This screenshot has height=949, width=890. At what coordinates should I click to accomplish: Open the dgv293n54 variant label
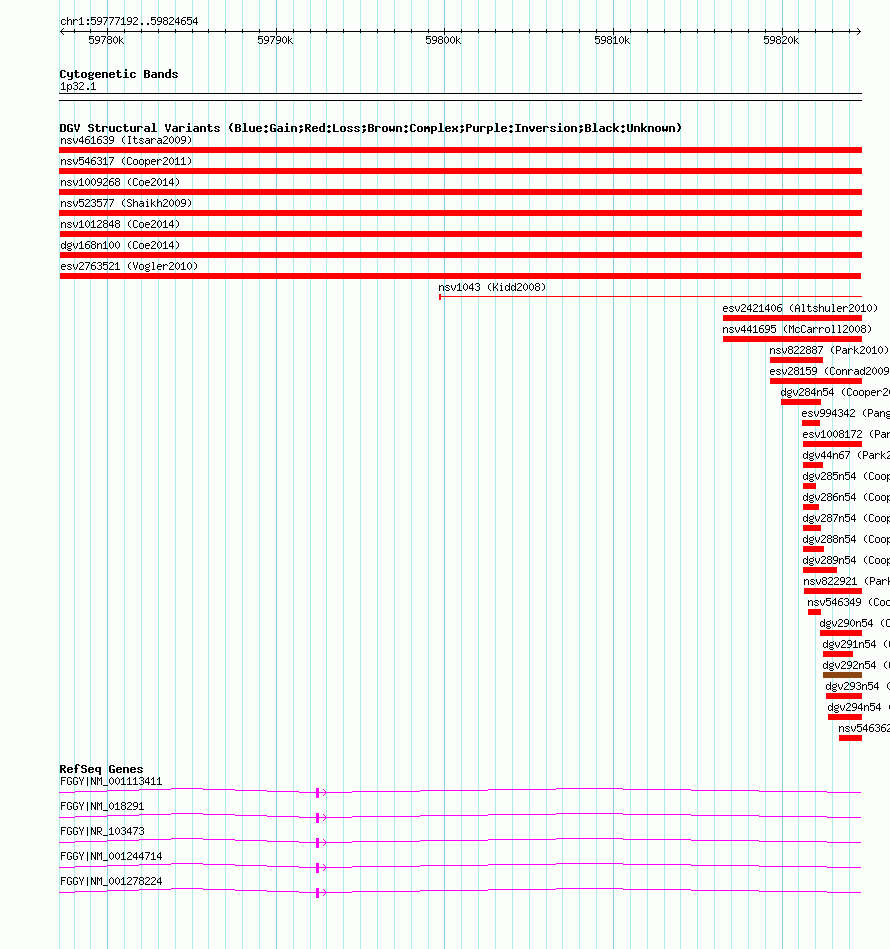(x=857, y=686)
